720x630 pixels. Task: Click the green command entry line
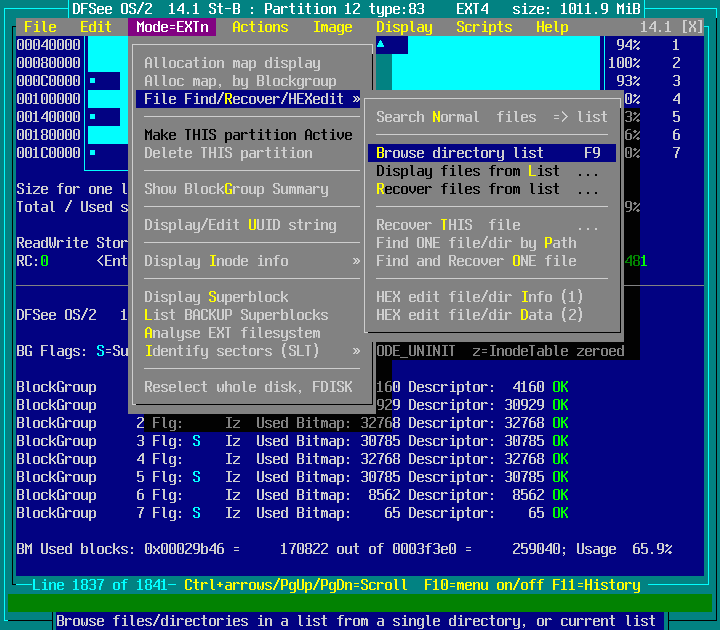(360, 602)
